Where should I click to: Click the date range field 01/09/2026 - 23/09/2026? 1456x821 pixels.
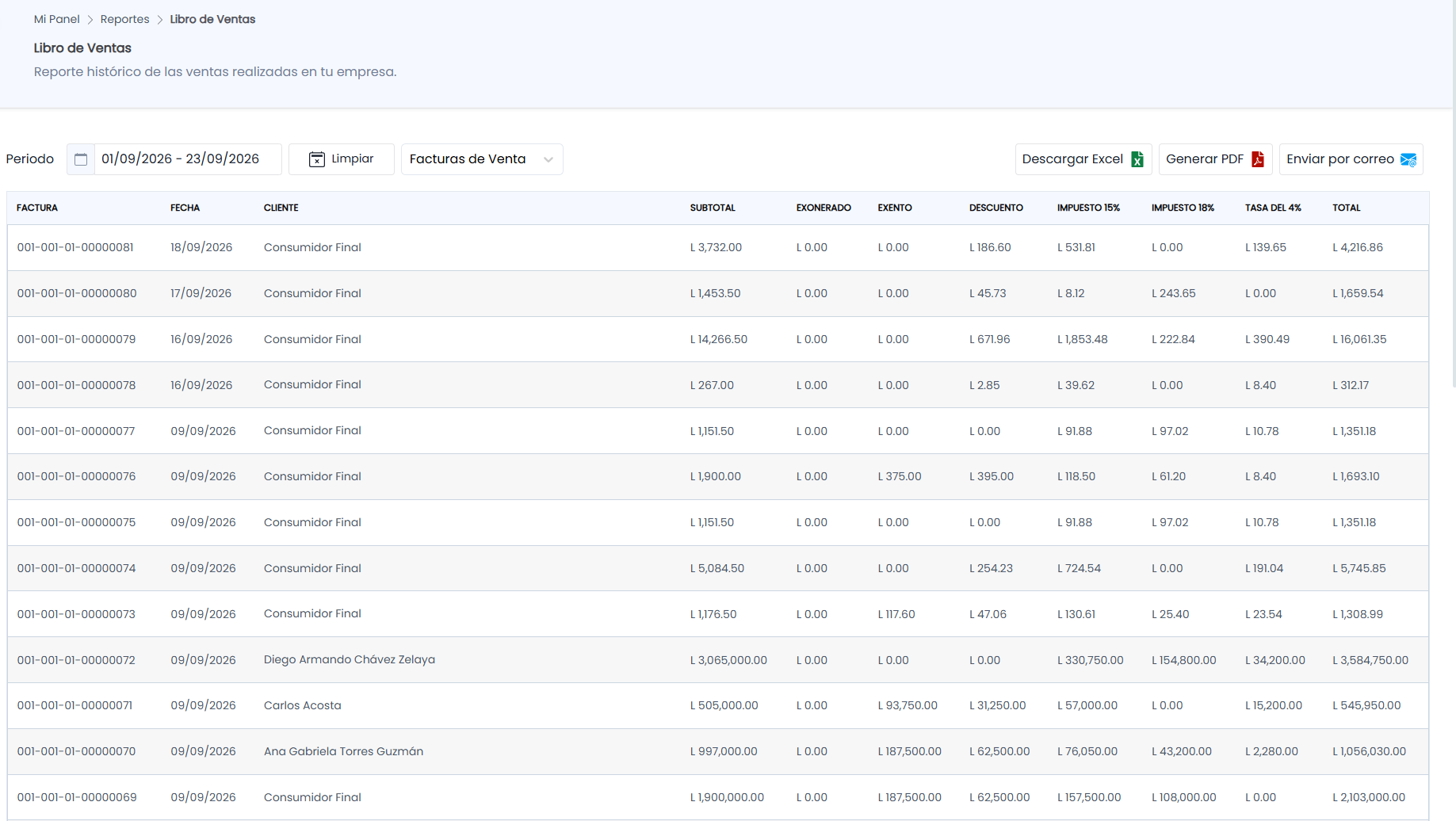pyautogui.click(x=187, y=159)
